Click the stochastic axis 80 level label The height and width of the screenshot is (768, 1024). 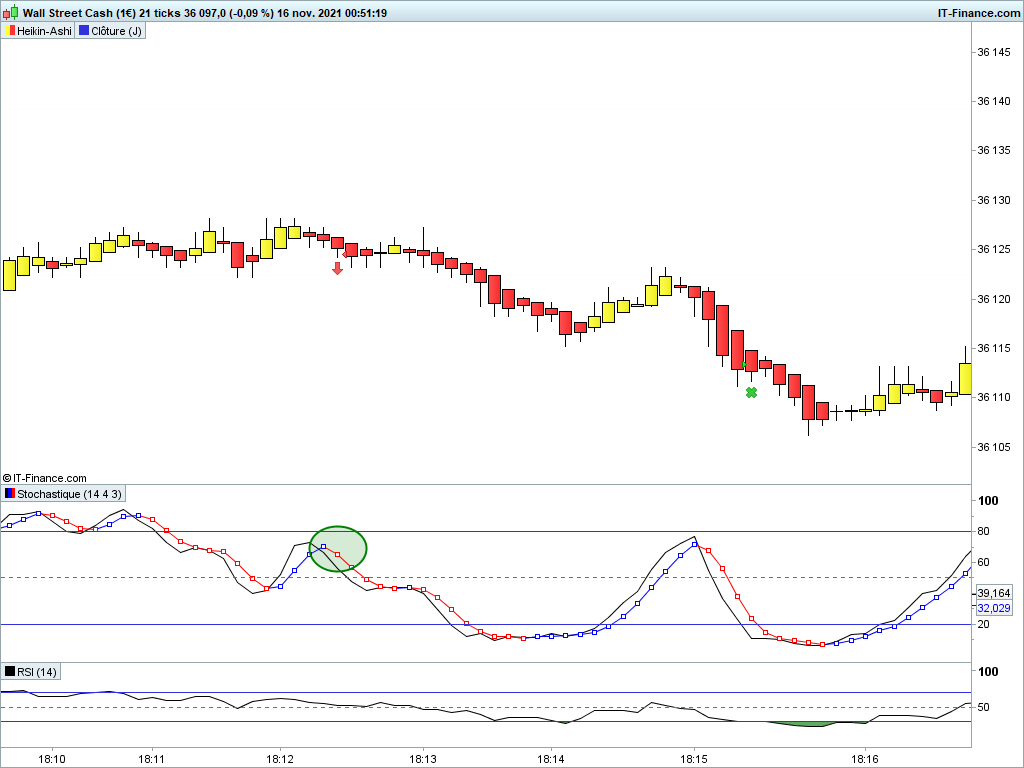pos(983,531)
